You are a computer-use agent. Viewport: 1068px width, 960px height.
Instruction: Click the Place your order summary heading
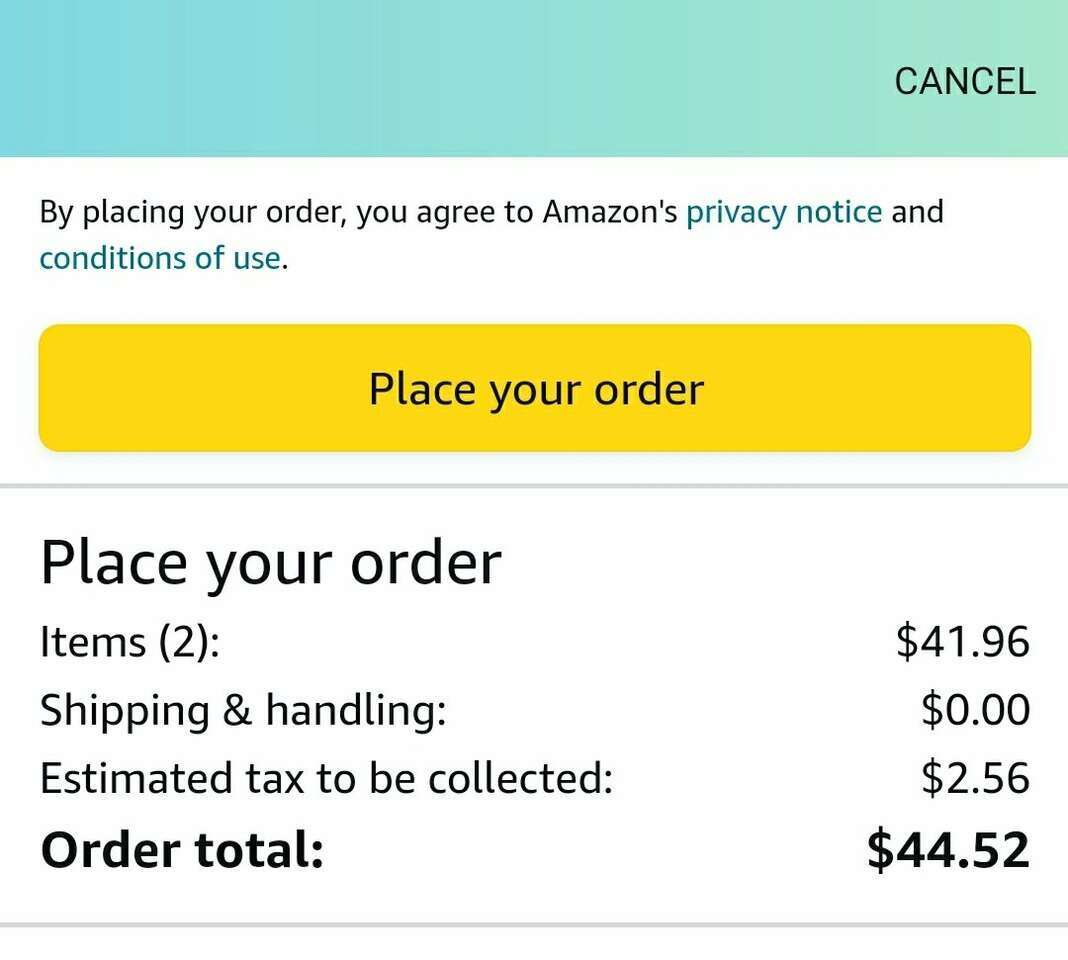pyautogui.click(x=270, y=562)
